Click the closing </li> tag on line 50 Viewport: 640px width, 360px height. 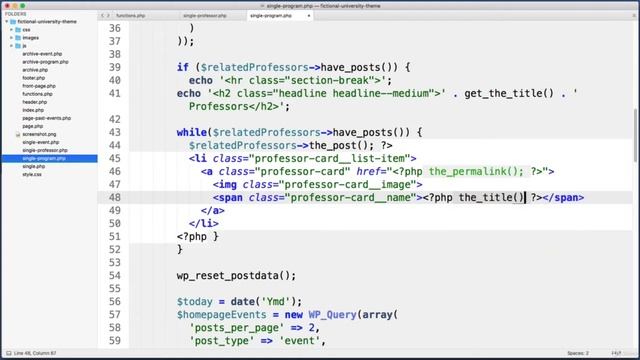point(204,224)
